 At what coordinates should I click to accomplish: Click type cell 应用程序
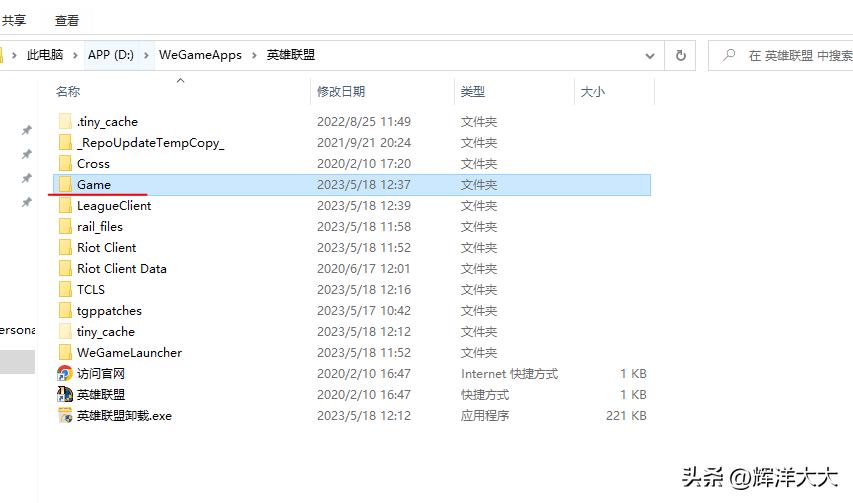pos(485,415)
